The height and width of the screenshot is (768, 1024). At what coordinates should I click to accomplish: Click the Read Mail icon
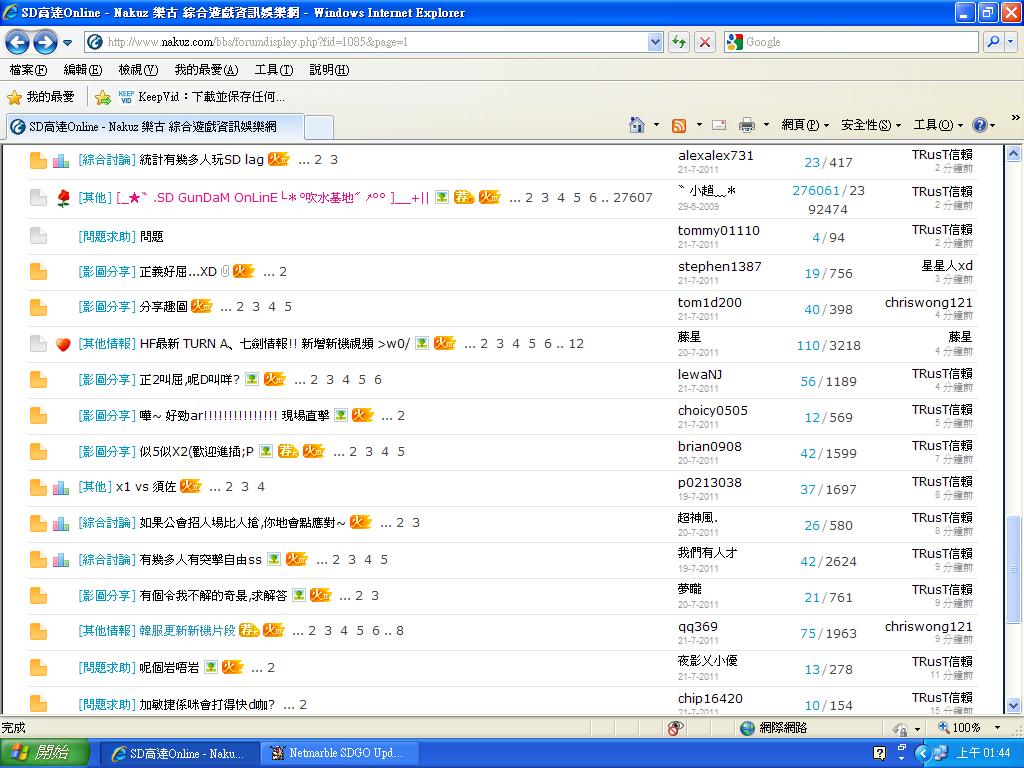click(x=719, y=125)
